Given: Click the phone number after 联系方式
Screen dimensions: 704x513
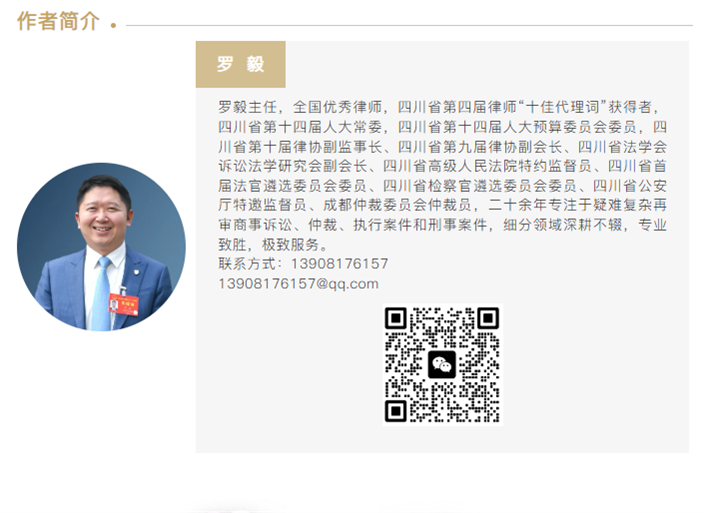Looking at the screenshot, I should point(338,264).
